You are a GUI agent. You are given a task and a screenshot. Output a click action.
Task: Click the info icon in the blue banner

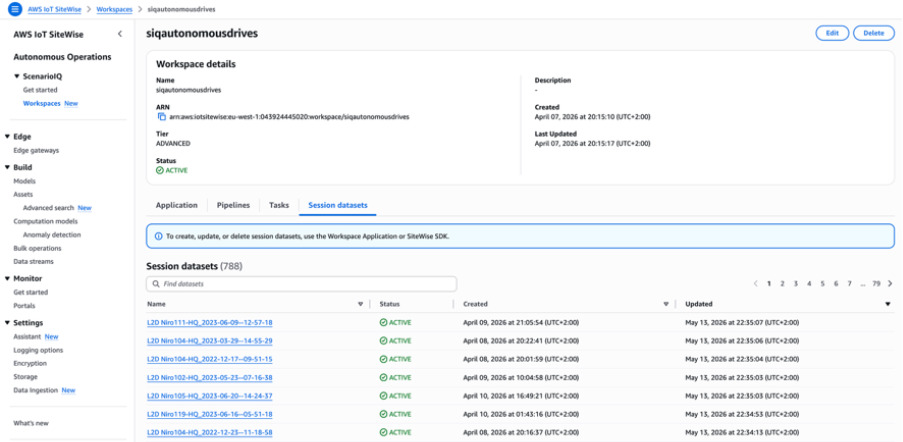159,236
